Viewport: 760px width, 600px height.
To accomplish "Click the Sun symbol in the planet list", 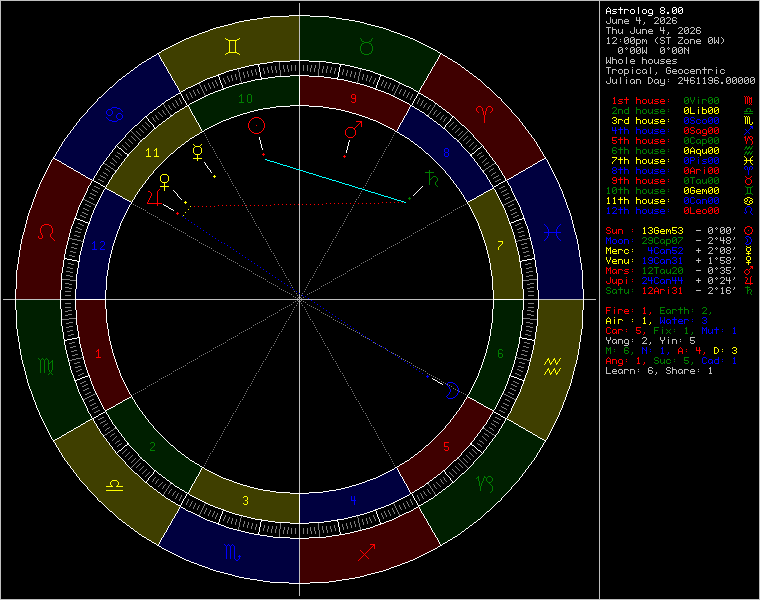I will 749,231.
